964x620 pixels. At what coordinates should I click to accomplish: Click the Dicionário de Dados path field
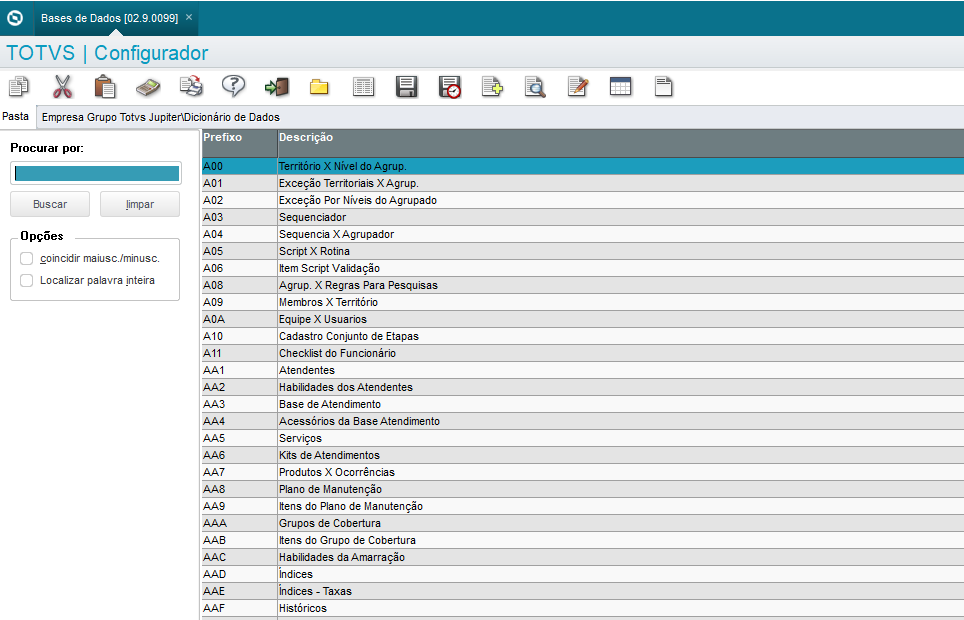[x=500, y=117]
